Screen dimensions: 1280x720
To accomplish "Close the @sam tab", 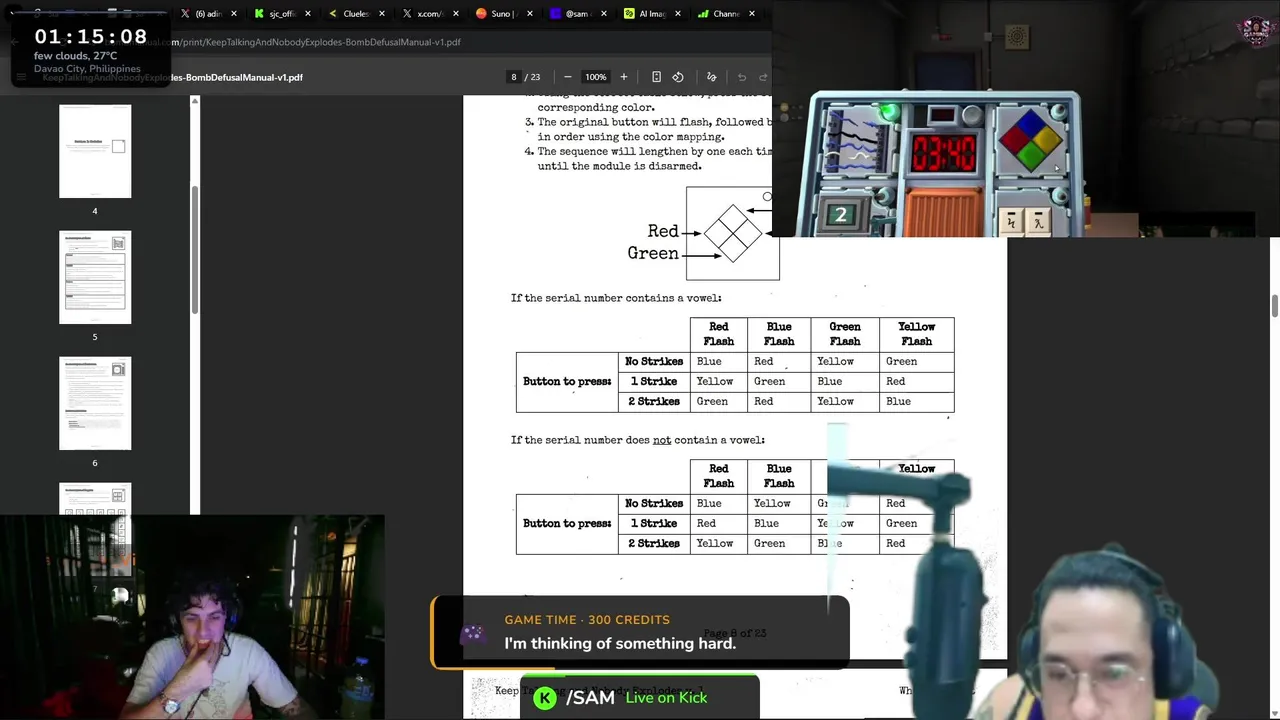I will [604, 14].
